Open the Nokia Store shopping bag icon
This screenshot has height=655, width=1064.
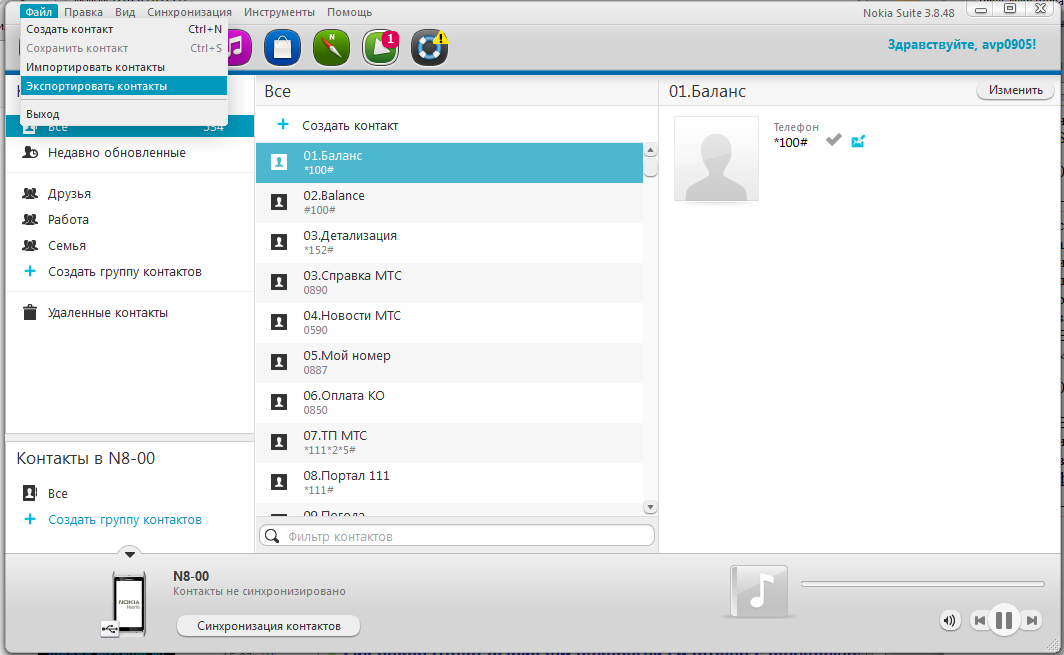(282, 47)
